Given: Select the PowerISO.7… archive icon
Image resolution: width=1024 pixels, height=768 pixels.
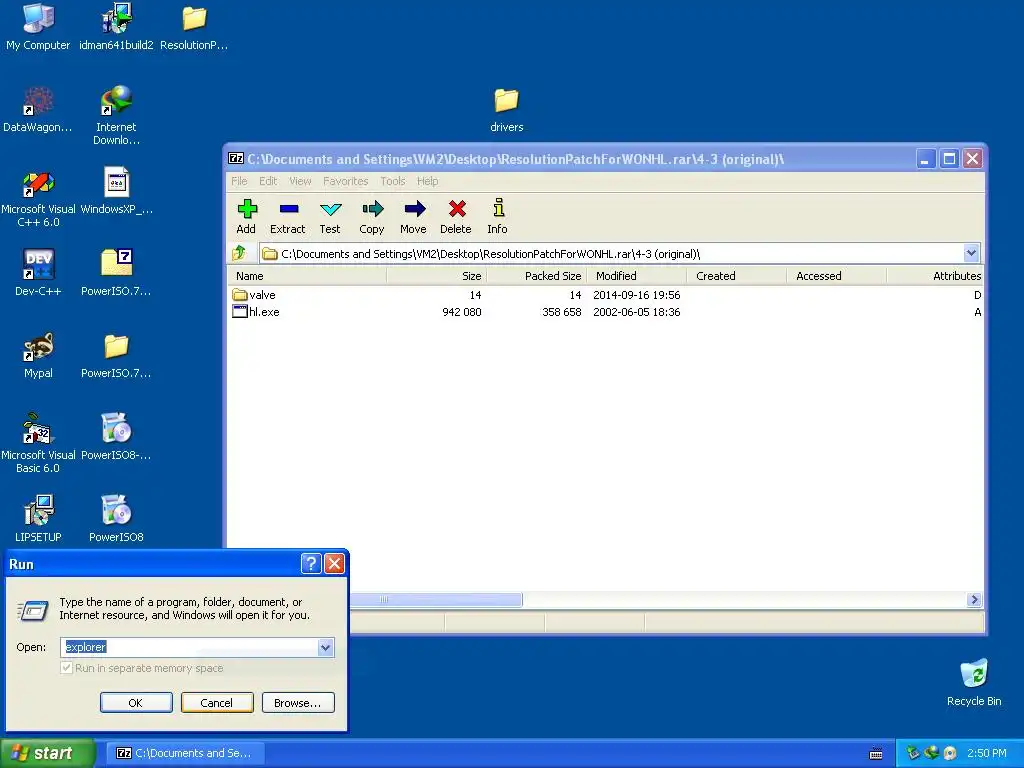Looking at the screenshot, I should click(x=116, y=273).
